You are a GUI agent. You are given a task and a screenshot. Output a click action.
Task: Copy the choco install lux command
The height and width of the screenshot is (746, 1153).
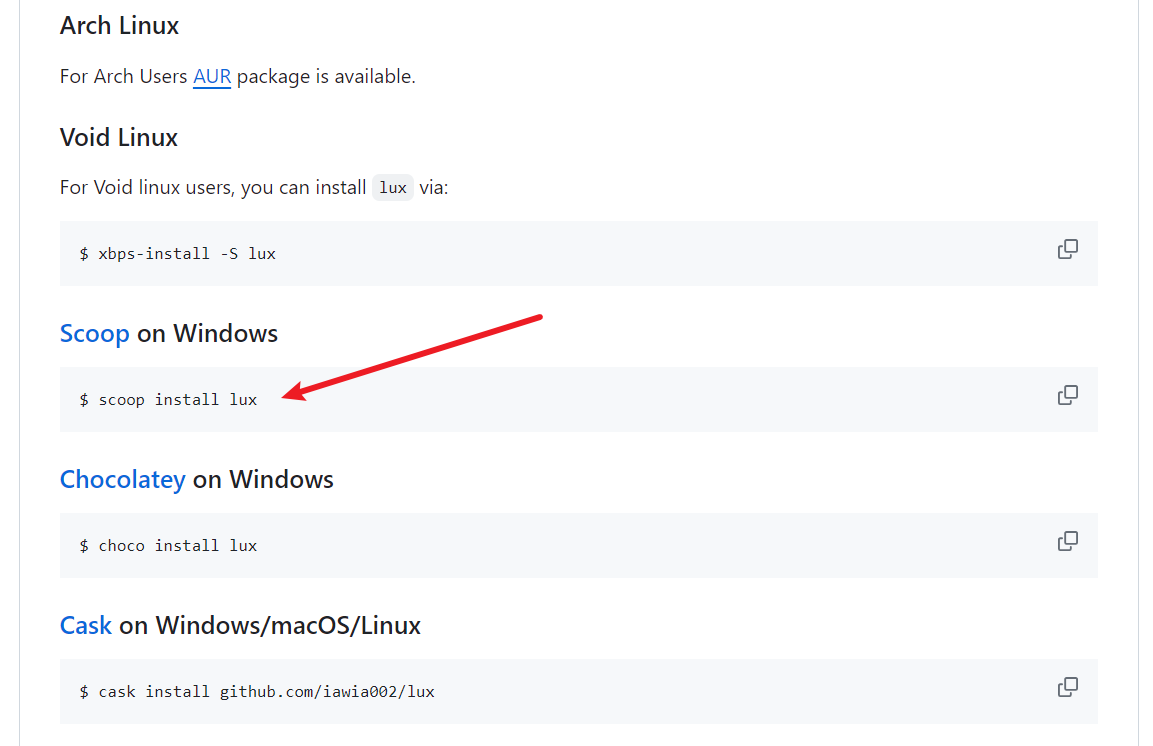[1068, 542]
